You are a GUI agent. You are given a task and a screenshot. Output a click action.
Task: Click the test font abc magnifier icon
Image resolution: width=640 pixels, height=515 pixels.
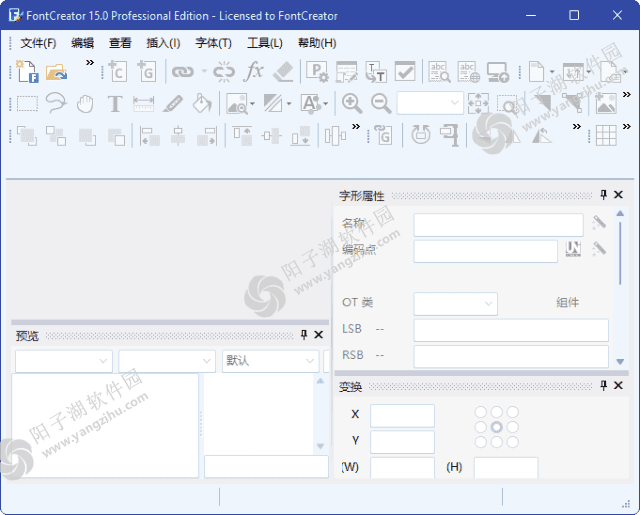(x=439, y=72)
